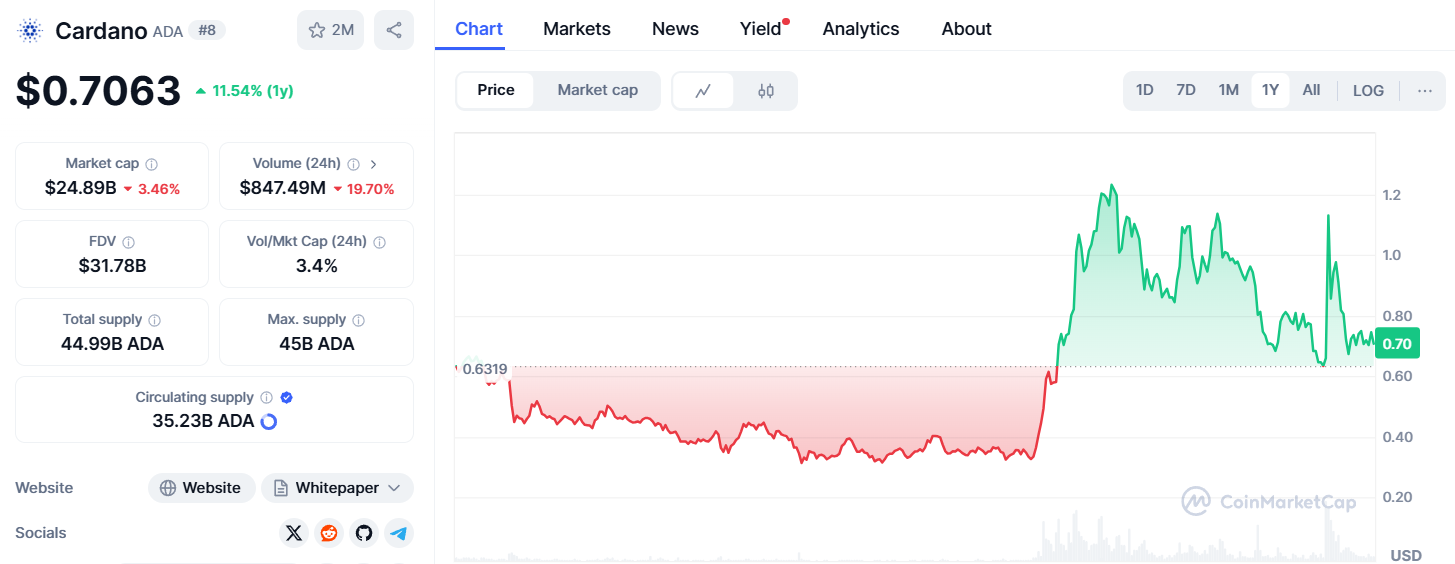The height and width of the screenshot is (564, 1455).
Task: Toggle chart to Market cap view
Action: 597,90
